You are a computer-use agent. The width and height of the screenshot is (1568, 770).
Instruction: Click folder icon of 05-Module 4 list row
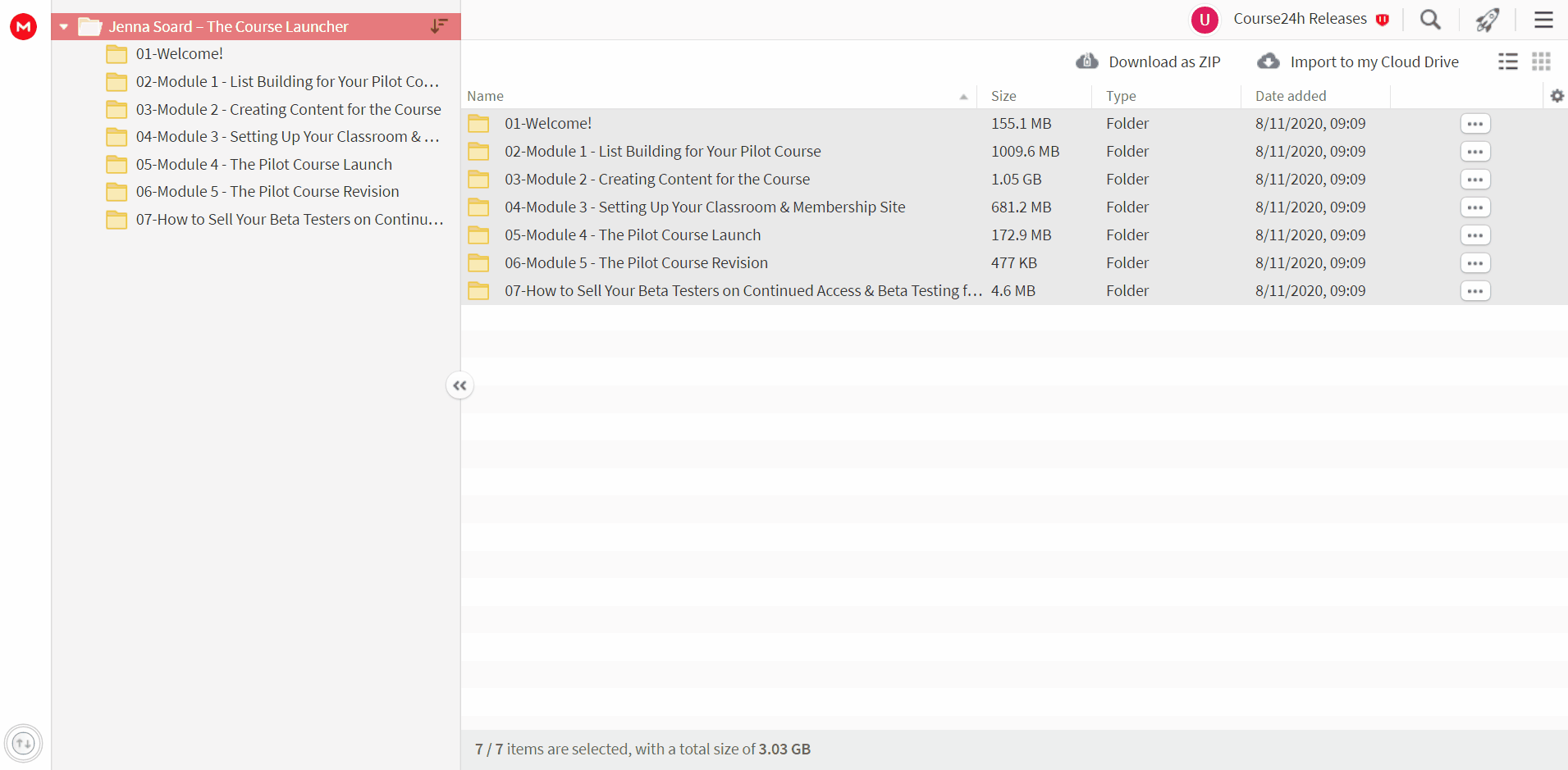coord(478,235)
